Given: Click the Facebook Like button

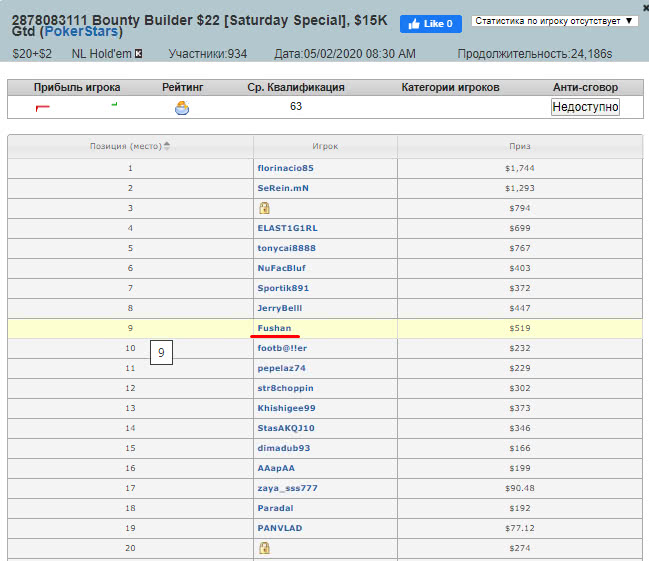Looking at the screenshot, I should [x=430, y=23].
